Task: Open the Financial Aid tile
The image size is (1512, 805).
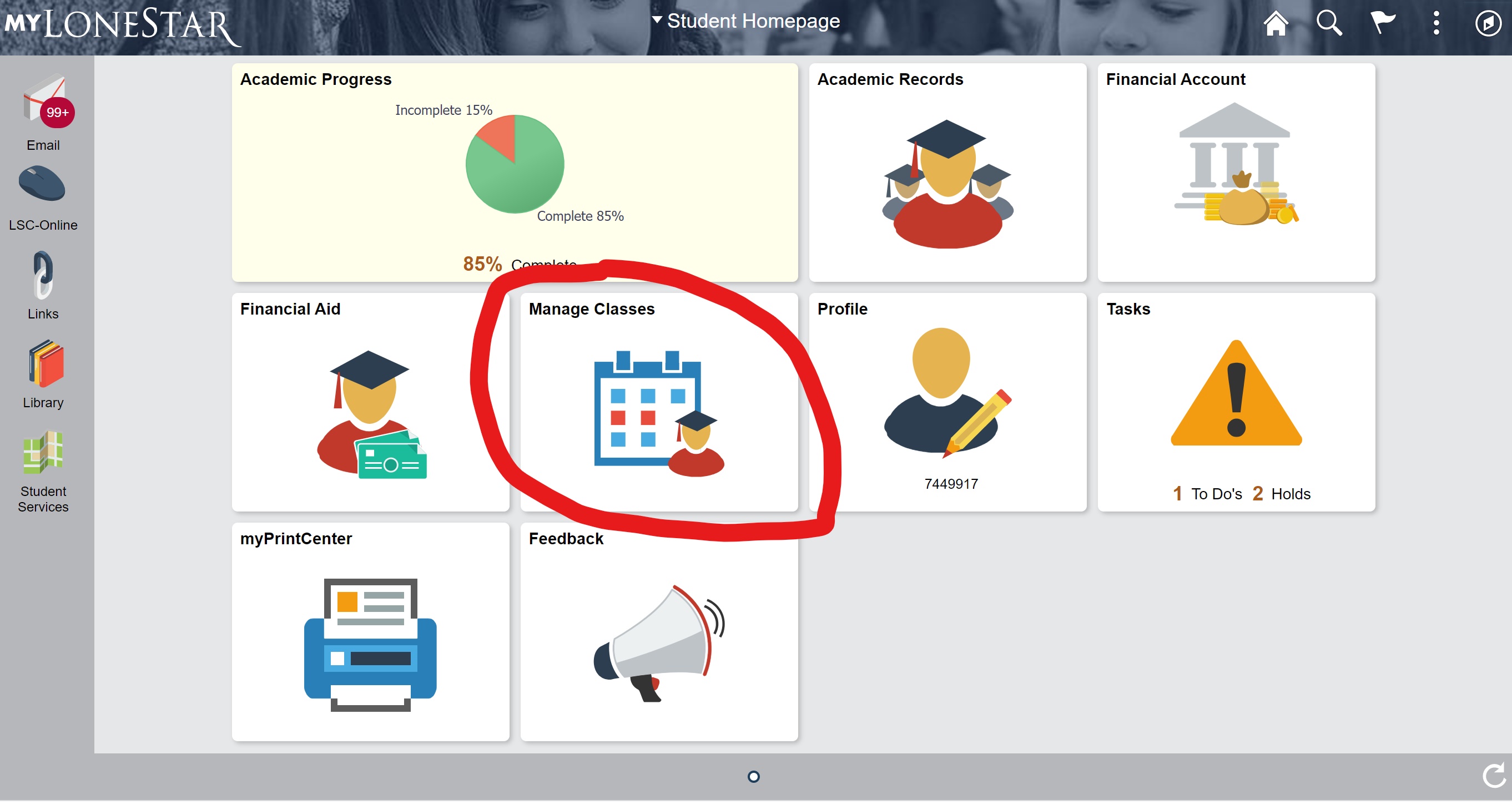Action: coord(370,405)
